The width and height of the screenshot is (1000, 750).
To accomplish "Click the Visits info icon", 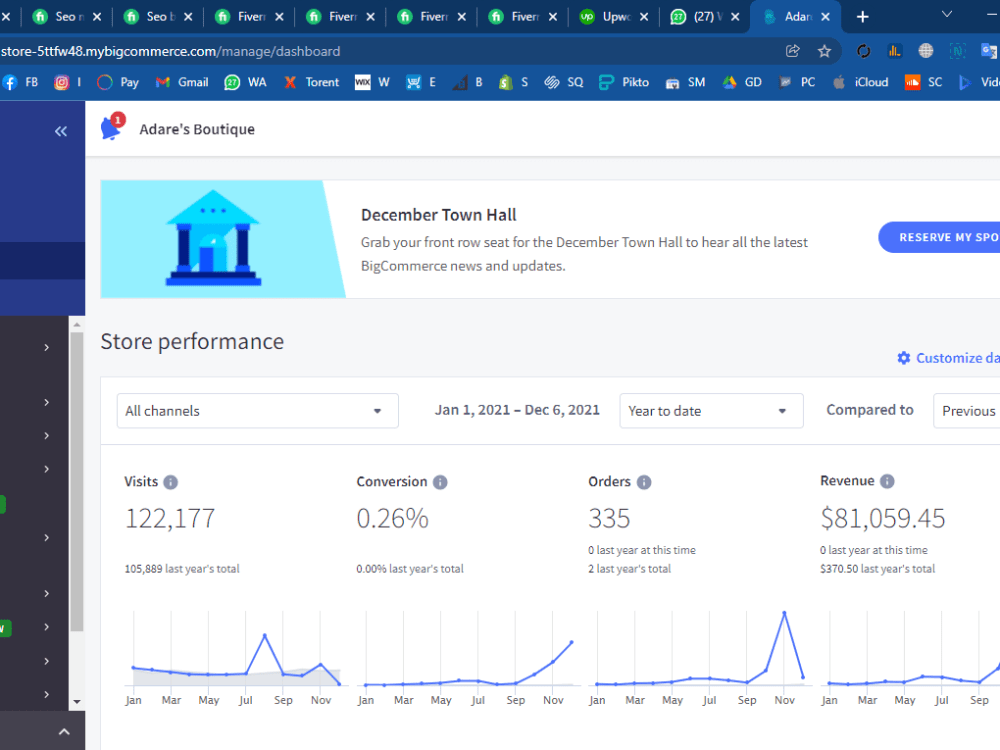I will pos(170,482).
